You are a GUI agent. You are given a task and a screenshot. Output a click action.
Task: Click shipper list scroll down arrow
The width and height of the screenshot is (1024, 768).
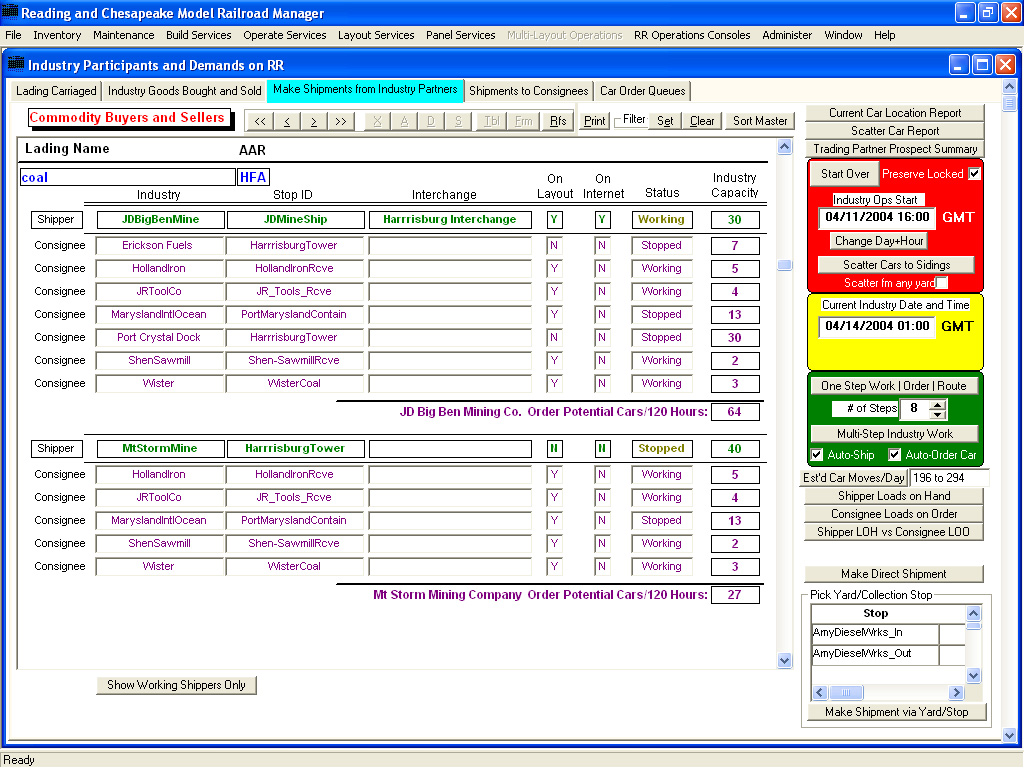tap(784, 661)
